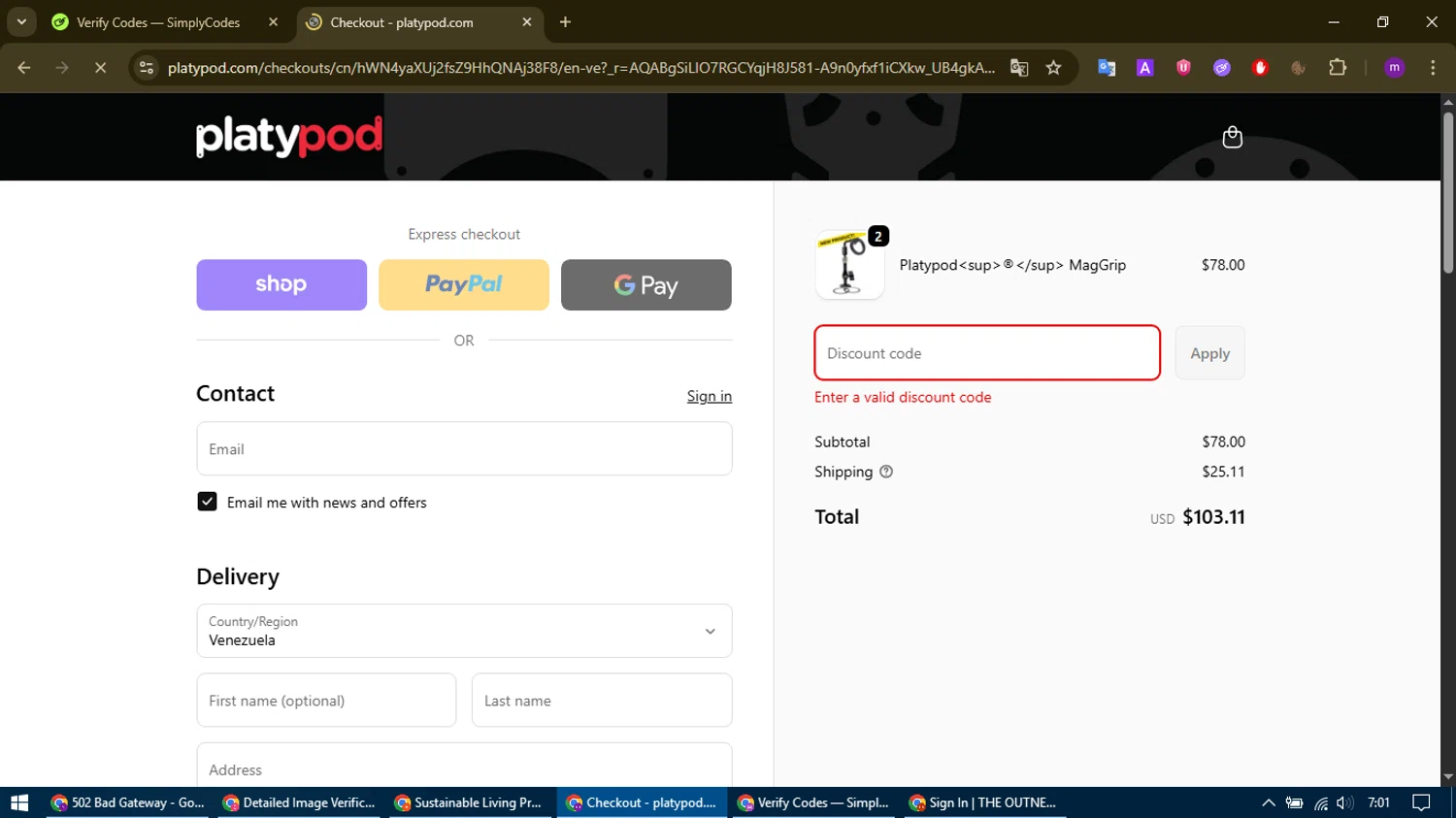Open the volume speaker tray icon

pos(1344,802)
